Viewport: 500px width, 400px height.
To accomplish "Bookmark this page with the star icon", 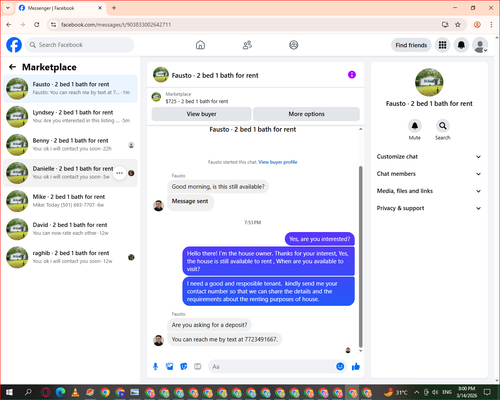I will coord(458,25).
